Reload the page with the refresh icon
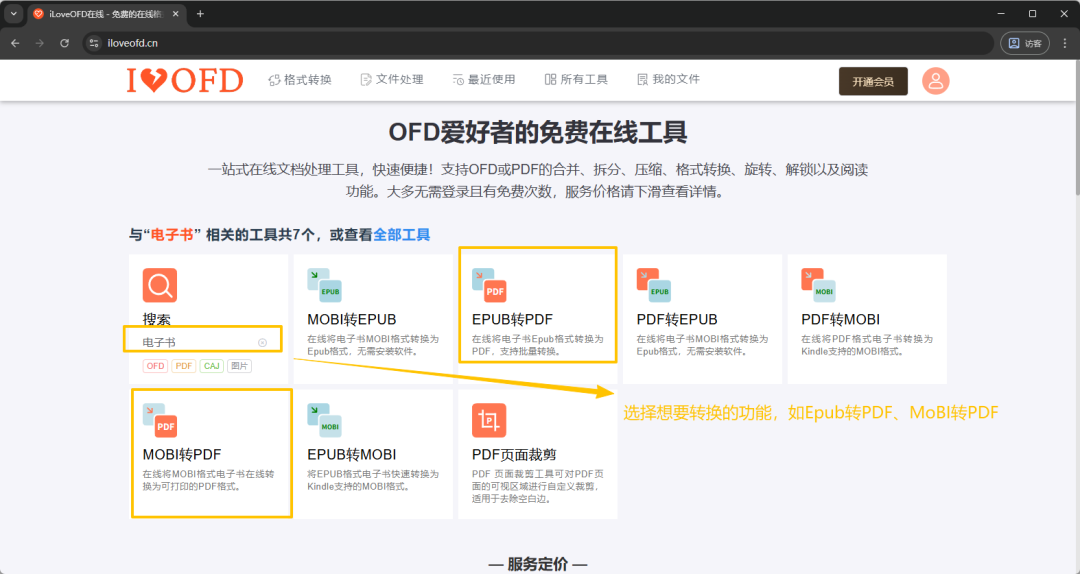This screenshot has height=574, width=1080. tap(64, 43)
